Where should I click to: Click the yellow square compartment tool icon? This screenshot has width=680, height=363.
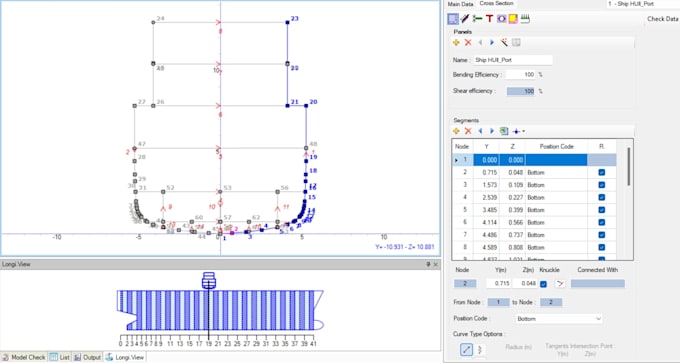tap(513, 19)
